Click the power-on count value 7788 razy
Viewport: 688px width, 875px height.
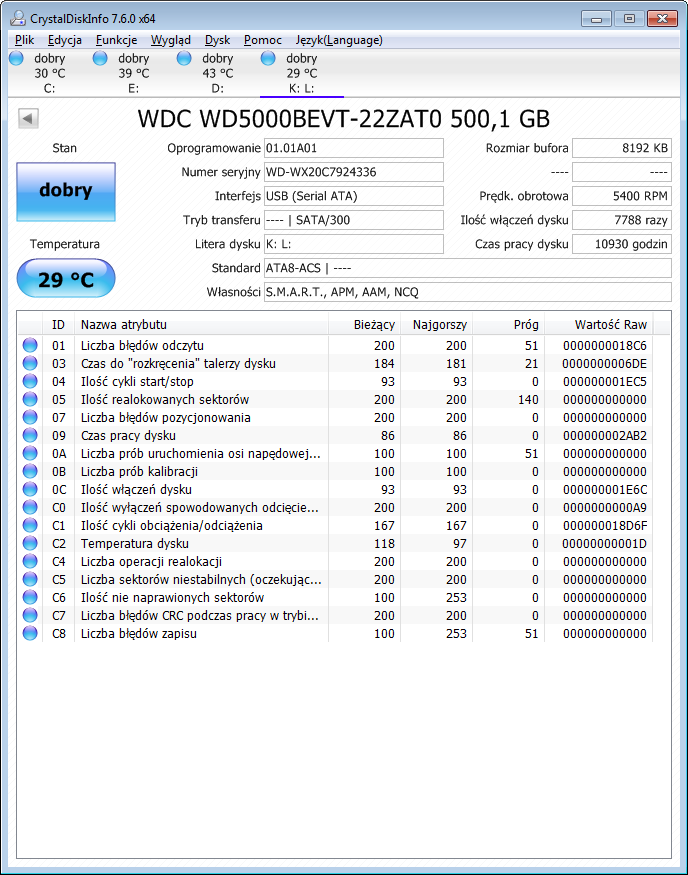[x=622, y=220]
